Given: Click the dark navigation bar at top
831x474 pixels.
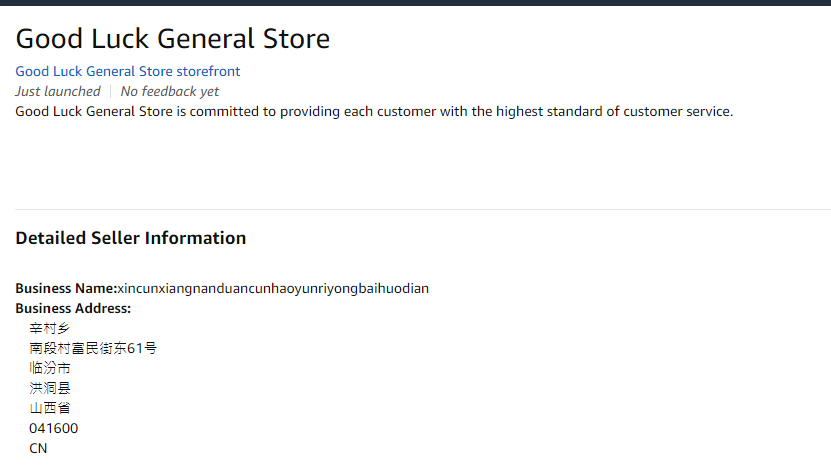Looking at the screenshot, I should [x=415, y=2].
